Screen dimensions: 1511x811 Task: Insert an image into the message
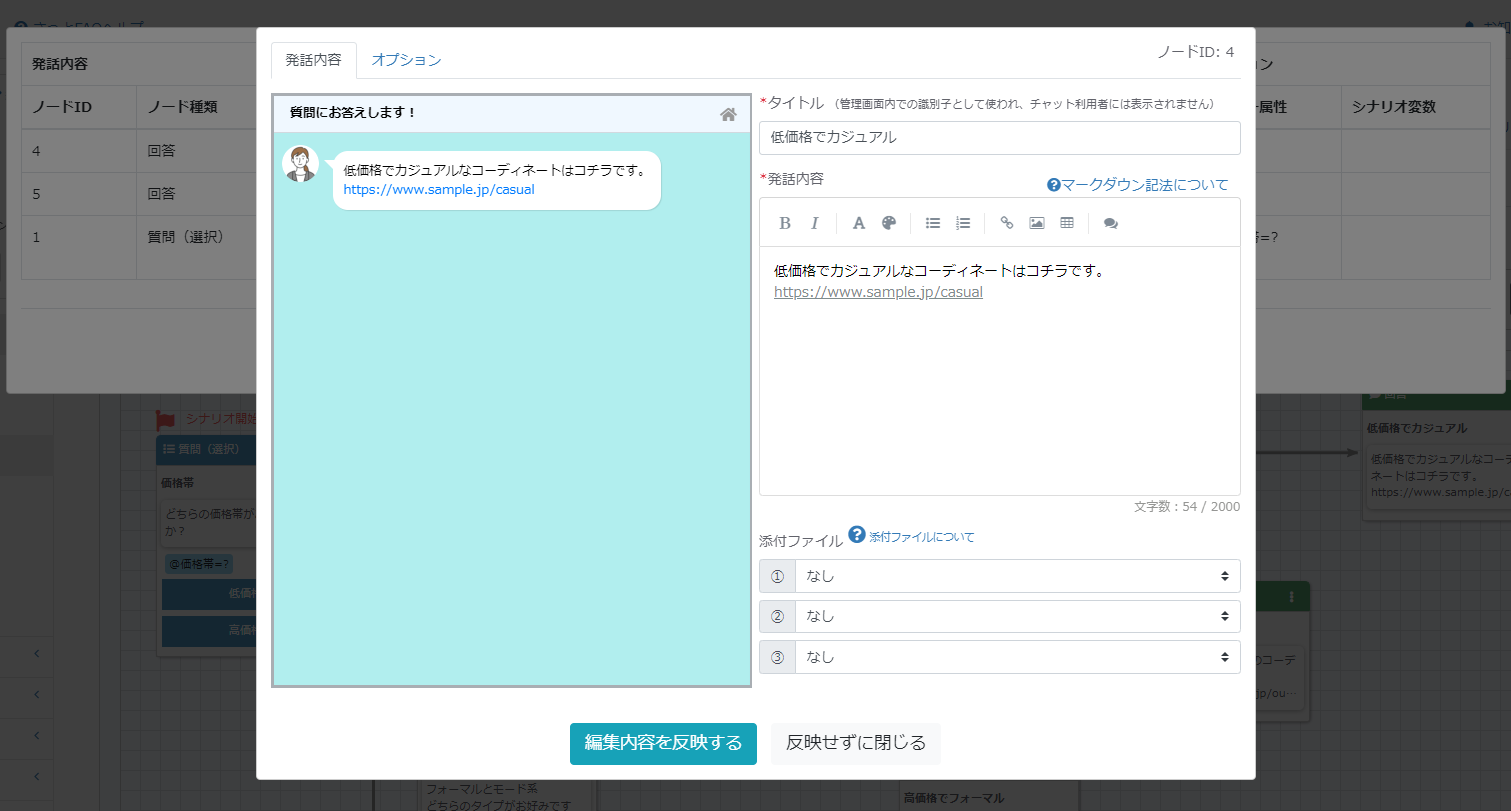(1037, 223)
